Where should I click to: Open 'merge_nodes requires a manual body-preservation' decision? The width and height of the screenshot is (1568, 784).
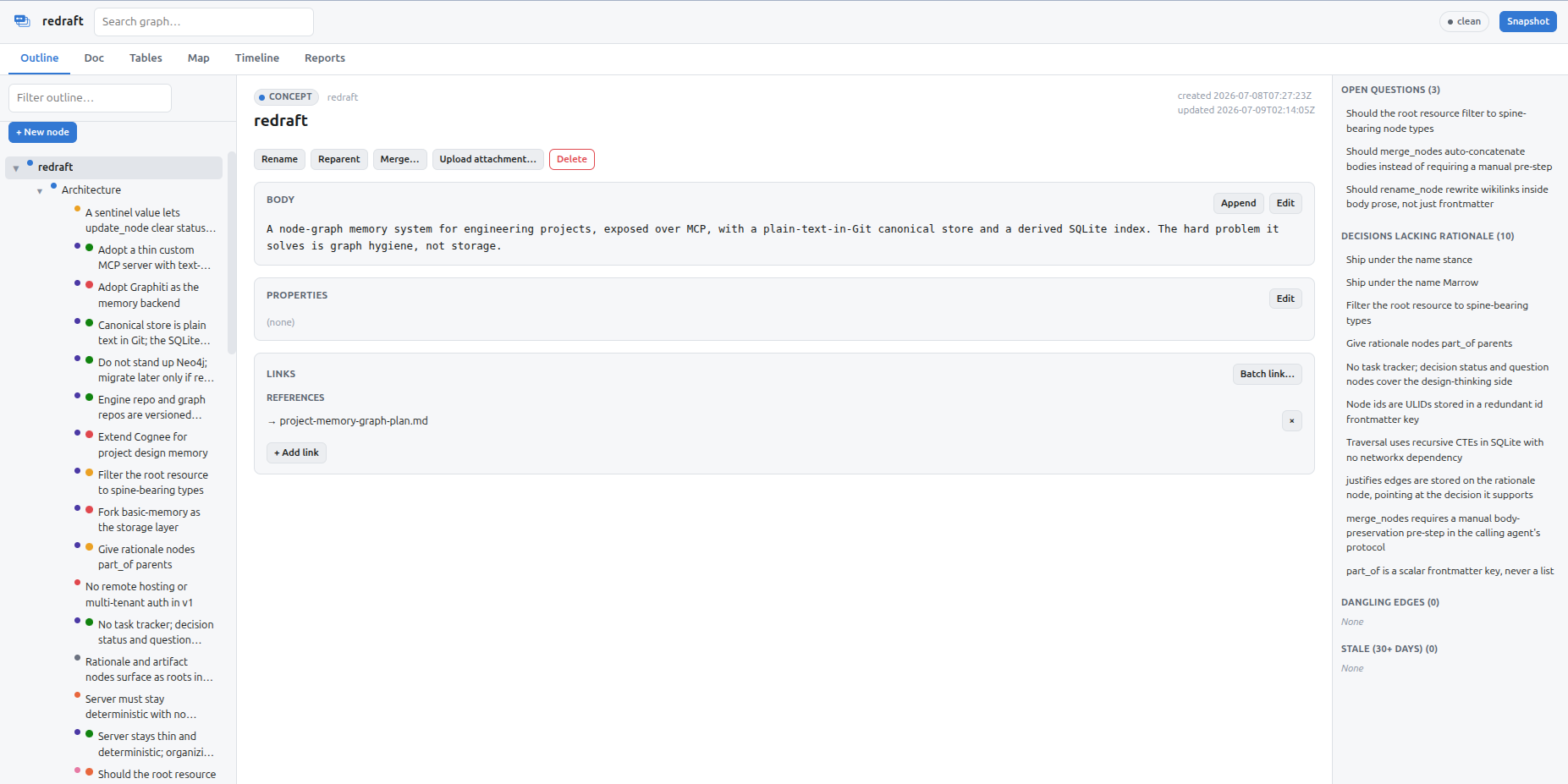click(x=1444, y=533)
